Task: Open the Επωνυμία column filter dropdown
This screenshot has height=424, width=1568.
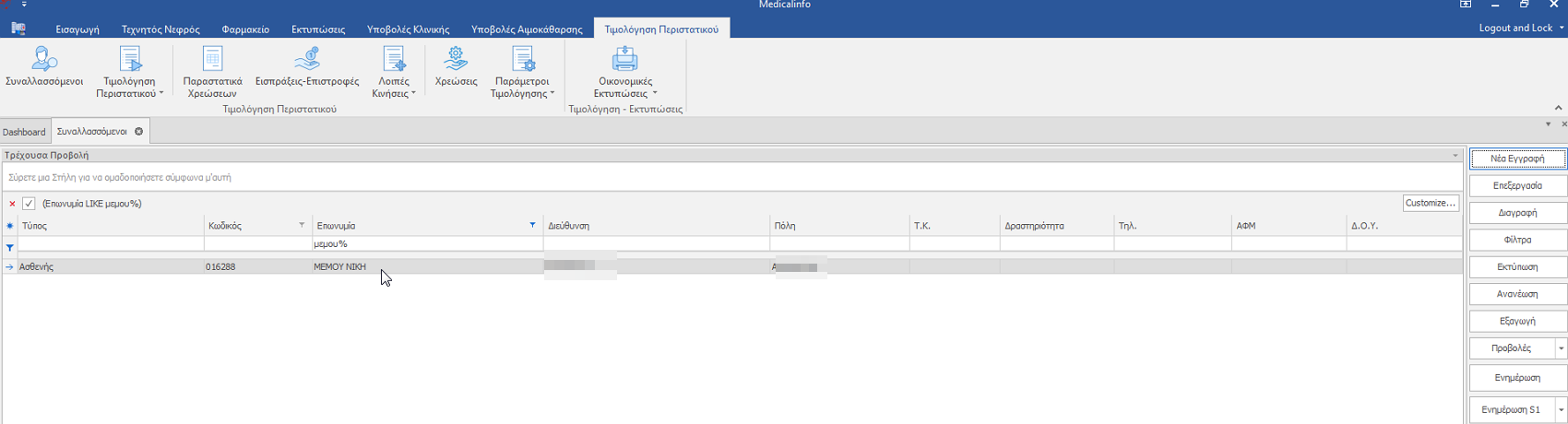Action: [532, 225]
